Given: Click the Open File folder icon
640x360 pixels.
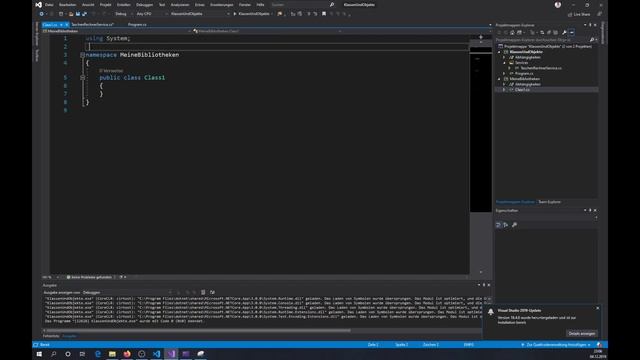Looking at the screenshot, I should pyautogui.click(x=71, y=14).
